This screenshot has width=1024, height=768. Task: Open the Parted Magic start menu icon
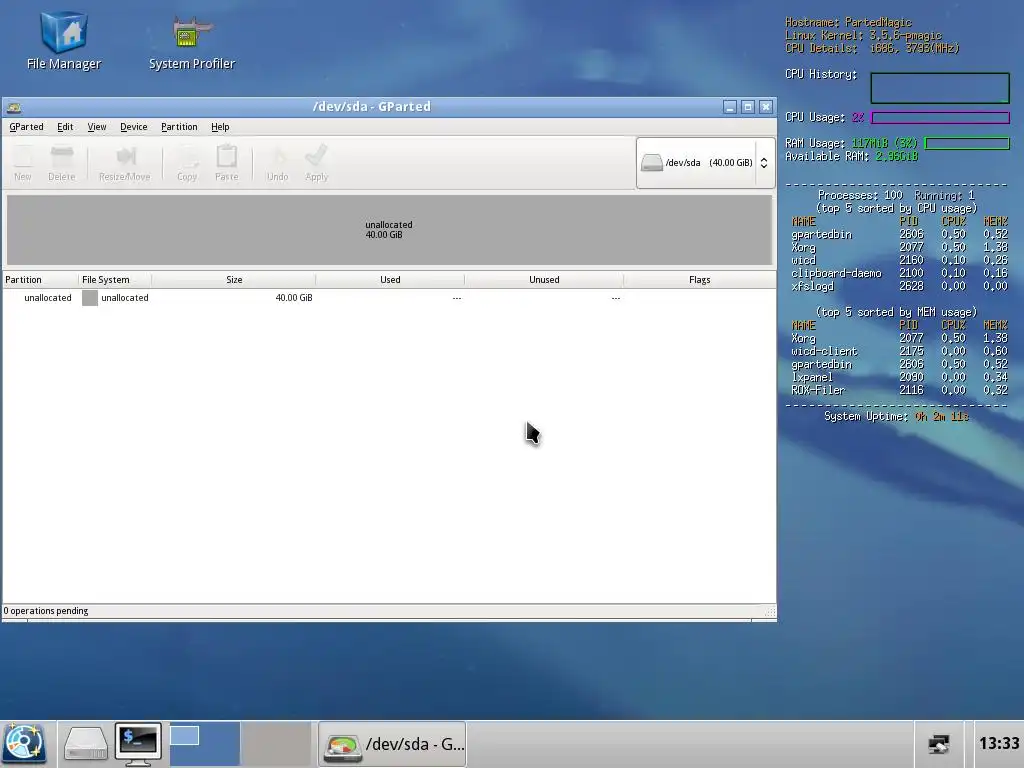click(x=24, y=743)
